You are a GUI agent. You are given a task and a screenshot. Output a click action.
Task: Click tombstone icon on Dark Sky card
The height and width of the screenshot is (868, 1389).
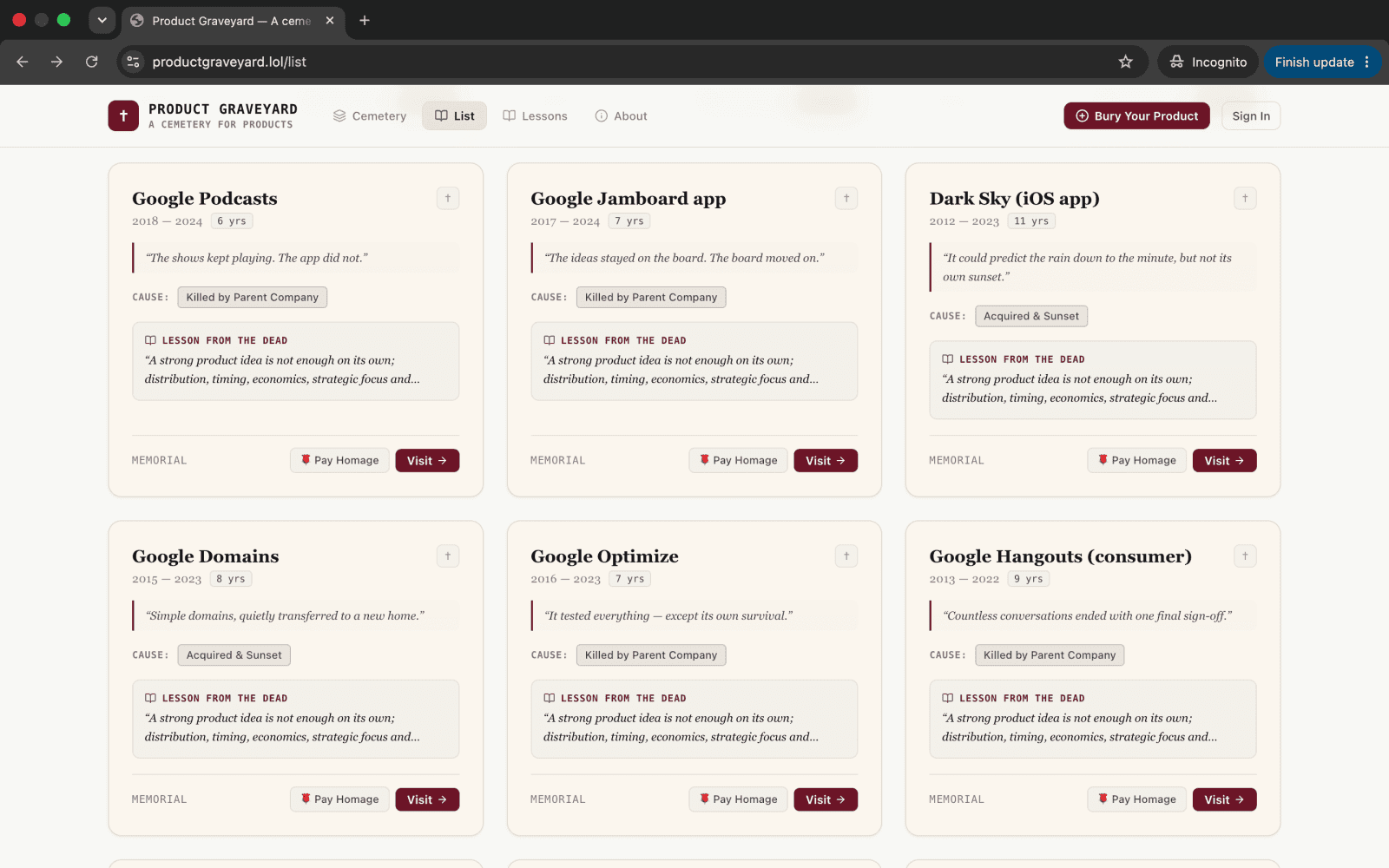click(x=1245, y=198)
